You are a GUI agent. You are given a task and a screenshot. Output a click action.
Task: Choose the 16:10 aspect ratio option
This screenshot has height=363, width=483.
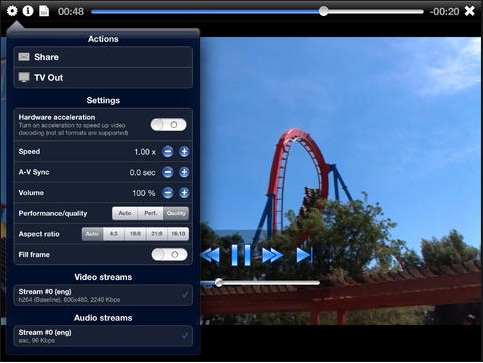[x=178, y=234]
